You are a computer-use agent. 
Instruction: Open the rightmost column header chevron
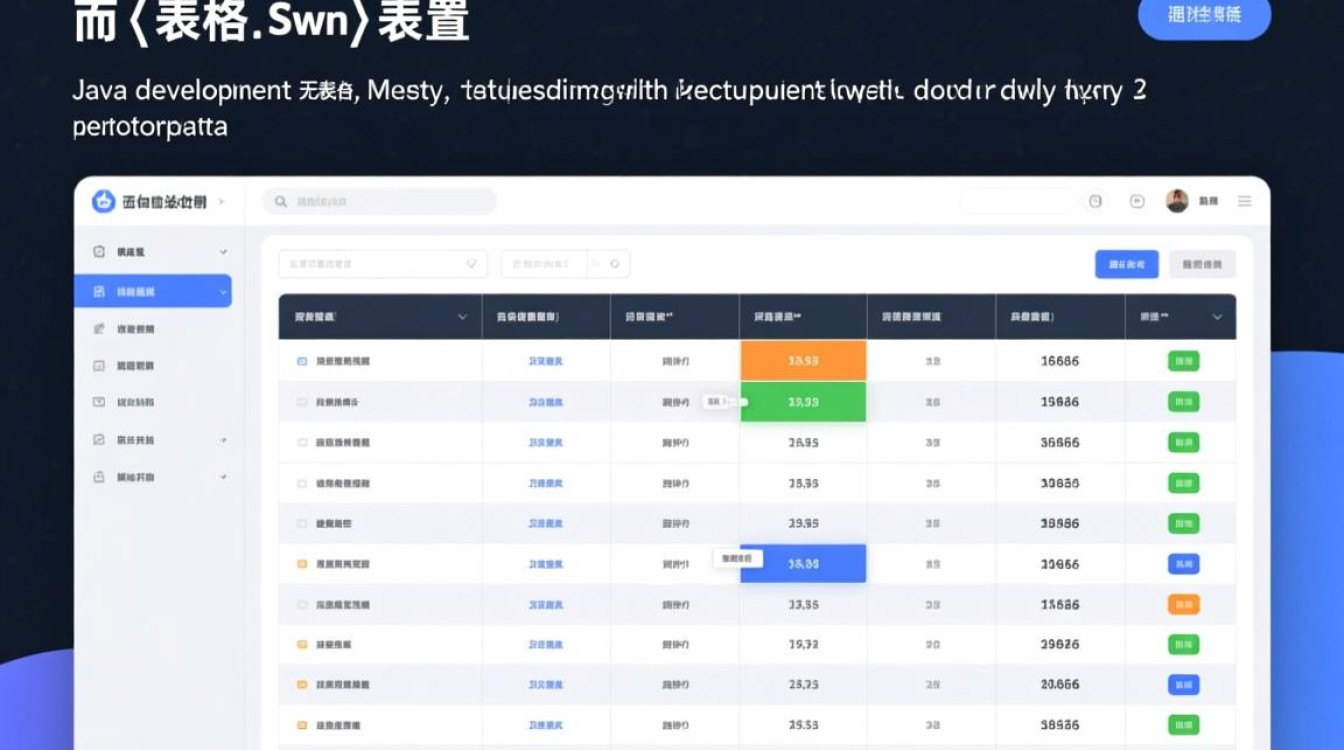(x=1217, y=316)
